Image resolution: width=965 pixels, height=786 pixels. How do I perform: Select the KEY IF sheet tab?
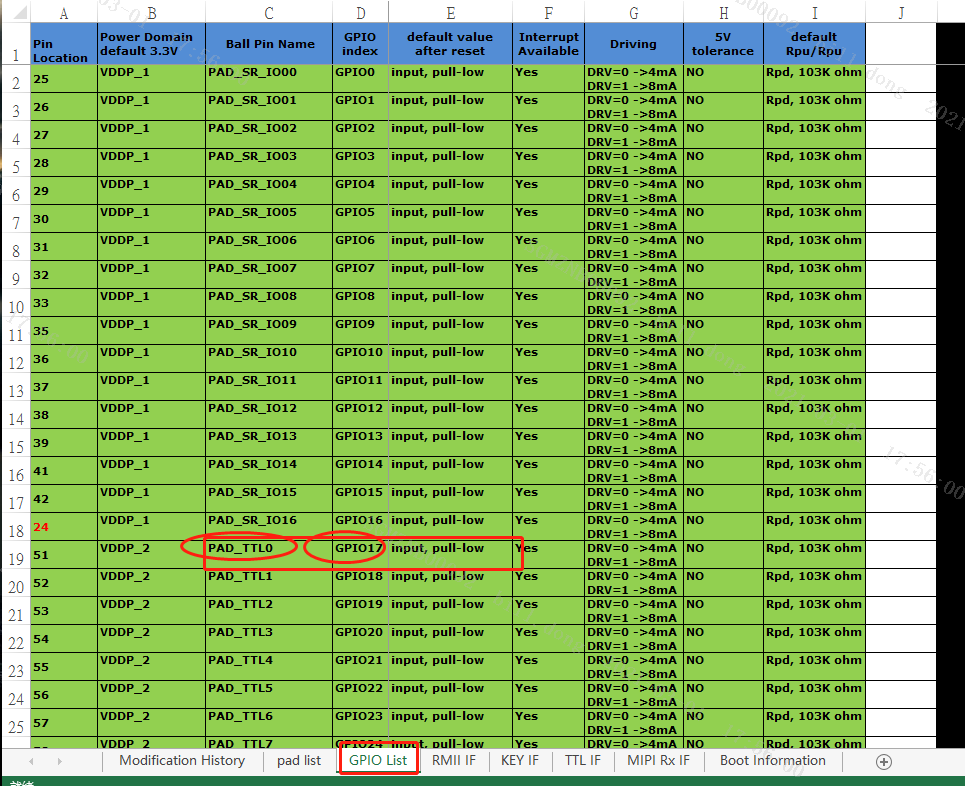tap(519, 760)
